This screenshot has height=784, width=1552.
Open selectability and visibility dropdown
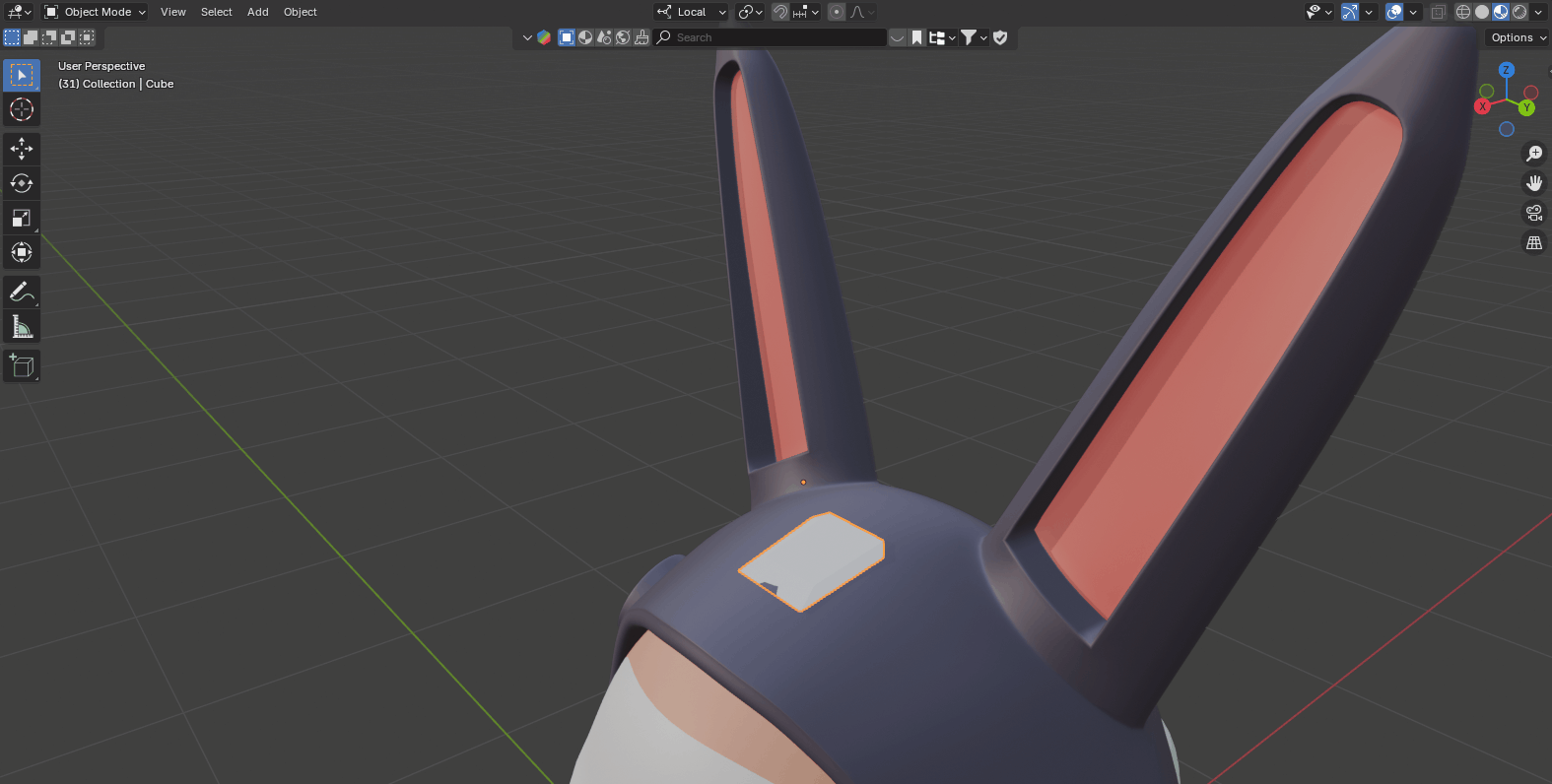[x=1318, y=12]
